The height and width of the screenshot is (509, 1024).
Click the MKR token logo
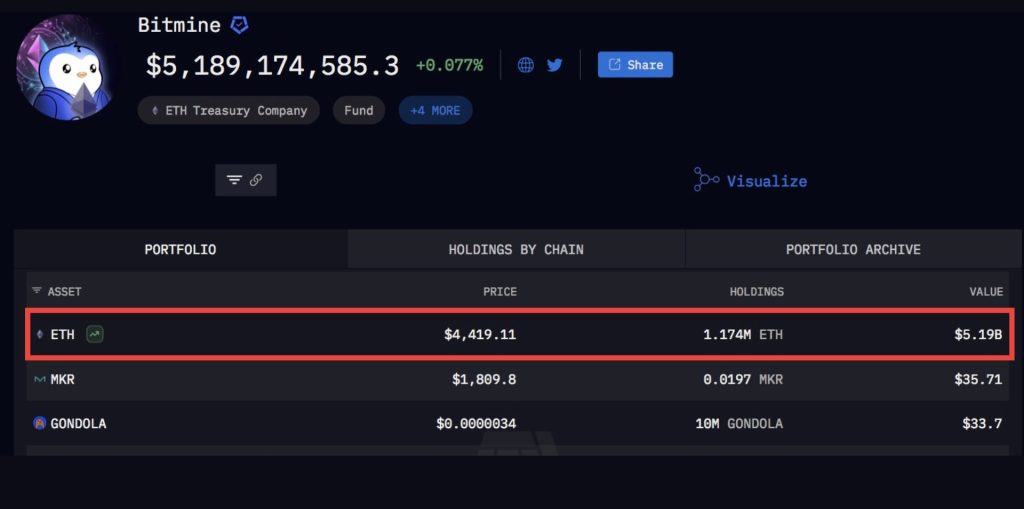point(40,379)
